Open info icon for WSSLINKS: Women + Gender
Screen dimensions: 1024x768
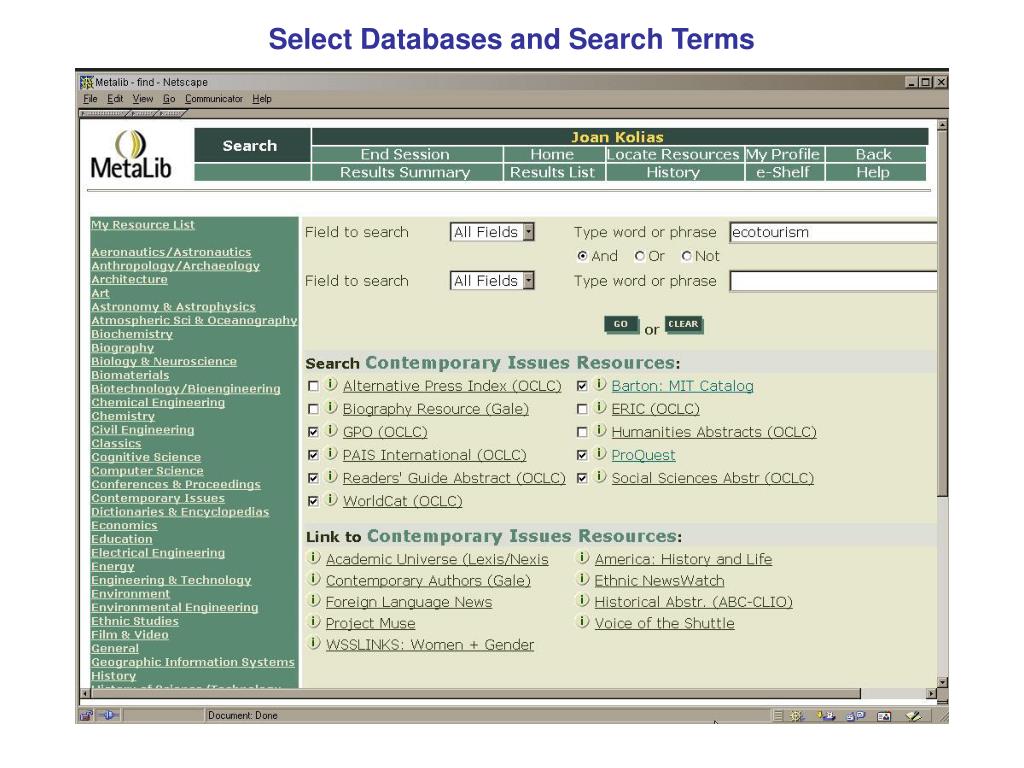(314, 643)
